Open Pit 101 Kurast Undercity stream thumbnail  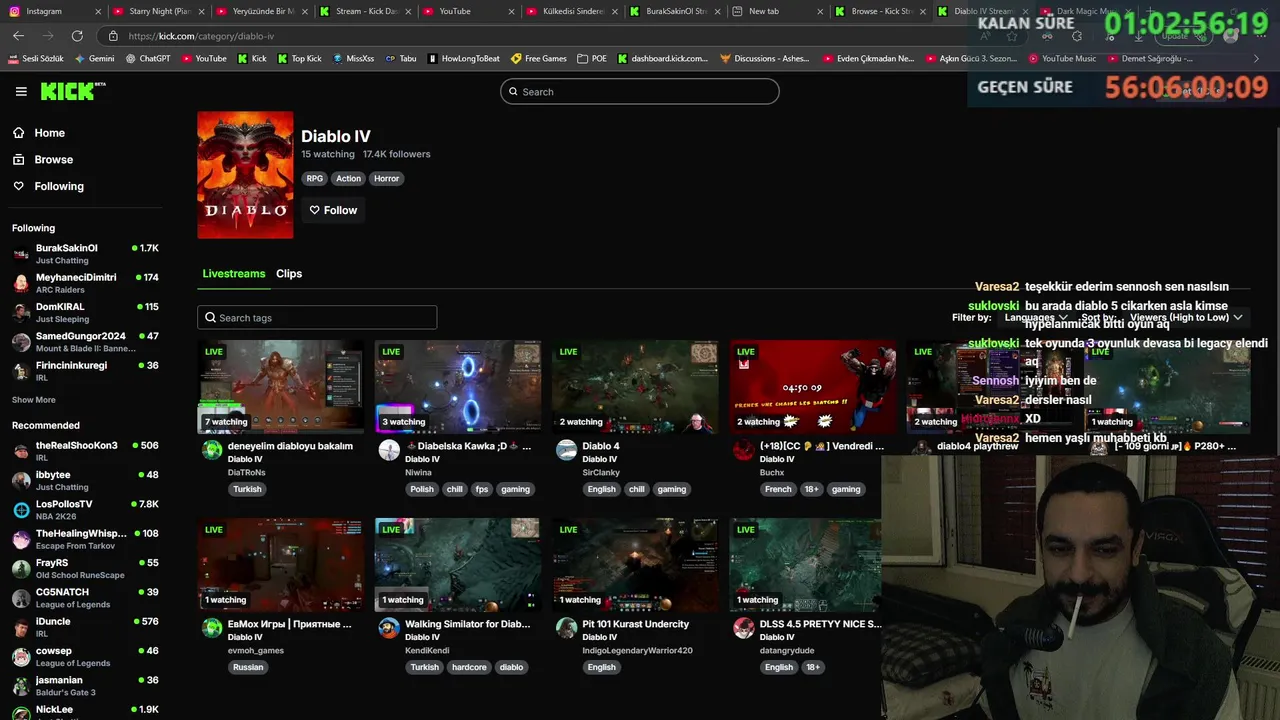pos(635,565)
